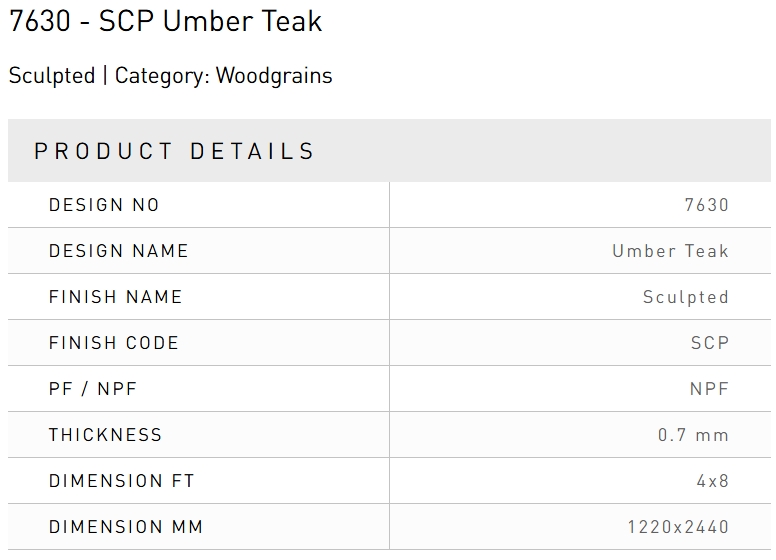Select the "DESIGN NAME" row label
Image resolution: width=776 pixels, height=560 pixels.
pyautogui.click(x=118, y=251)
